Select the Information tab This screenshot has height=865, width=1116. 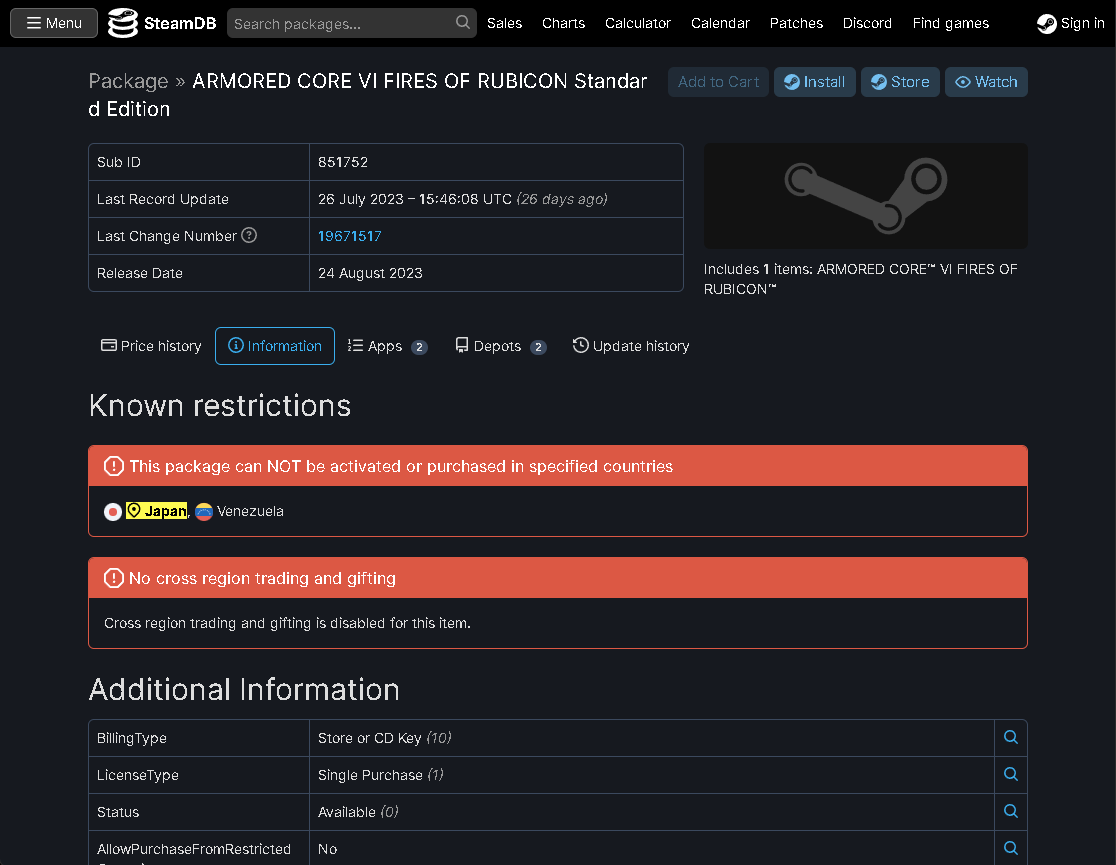[275, 346]
